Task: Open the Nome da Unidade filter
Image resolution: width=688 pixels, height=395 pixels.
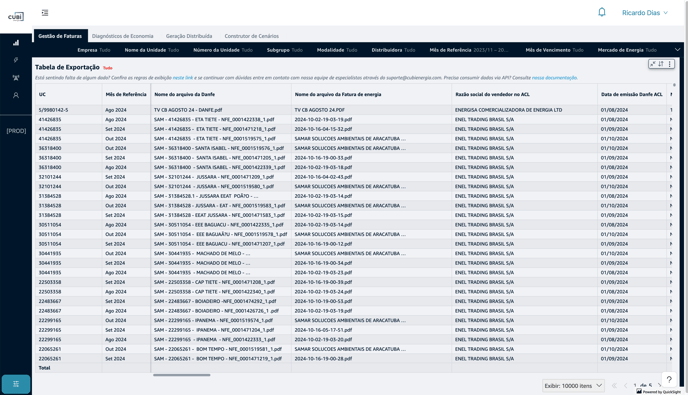Action: tap(152, 50)
